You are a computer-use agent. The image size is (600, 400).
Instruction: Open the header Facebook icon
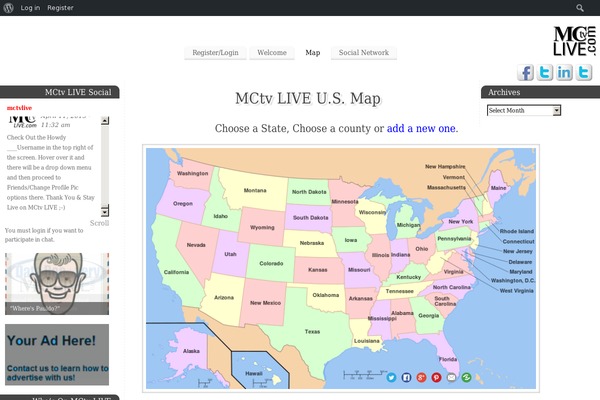pyautogui.click(x=526, y=72)
